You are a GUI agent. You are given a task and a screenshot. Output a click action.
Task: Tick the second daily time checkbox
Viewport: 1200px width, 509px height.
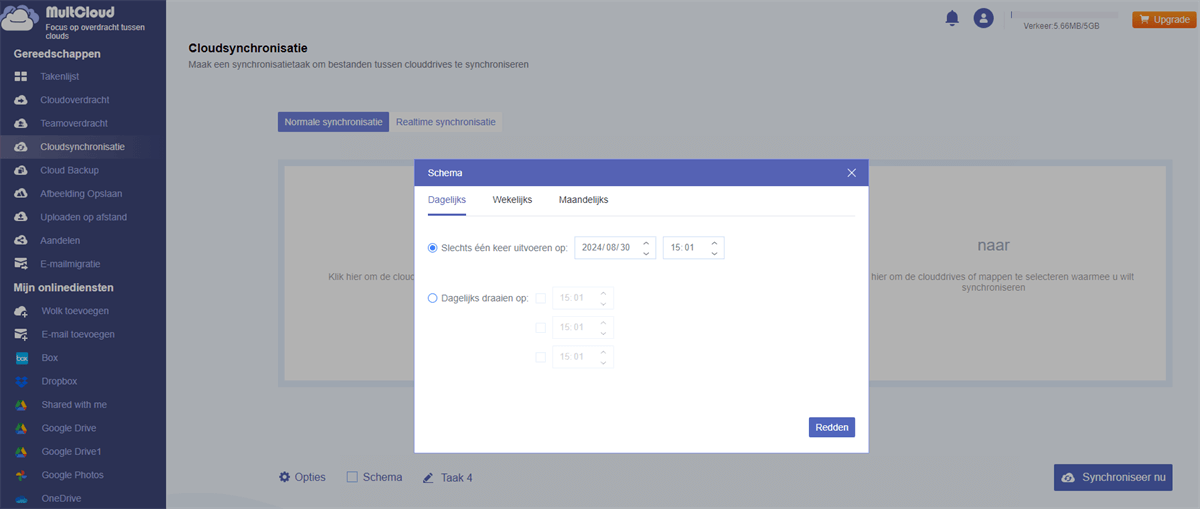[541, 327]
